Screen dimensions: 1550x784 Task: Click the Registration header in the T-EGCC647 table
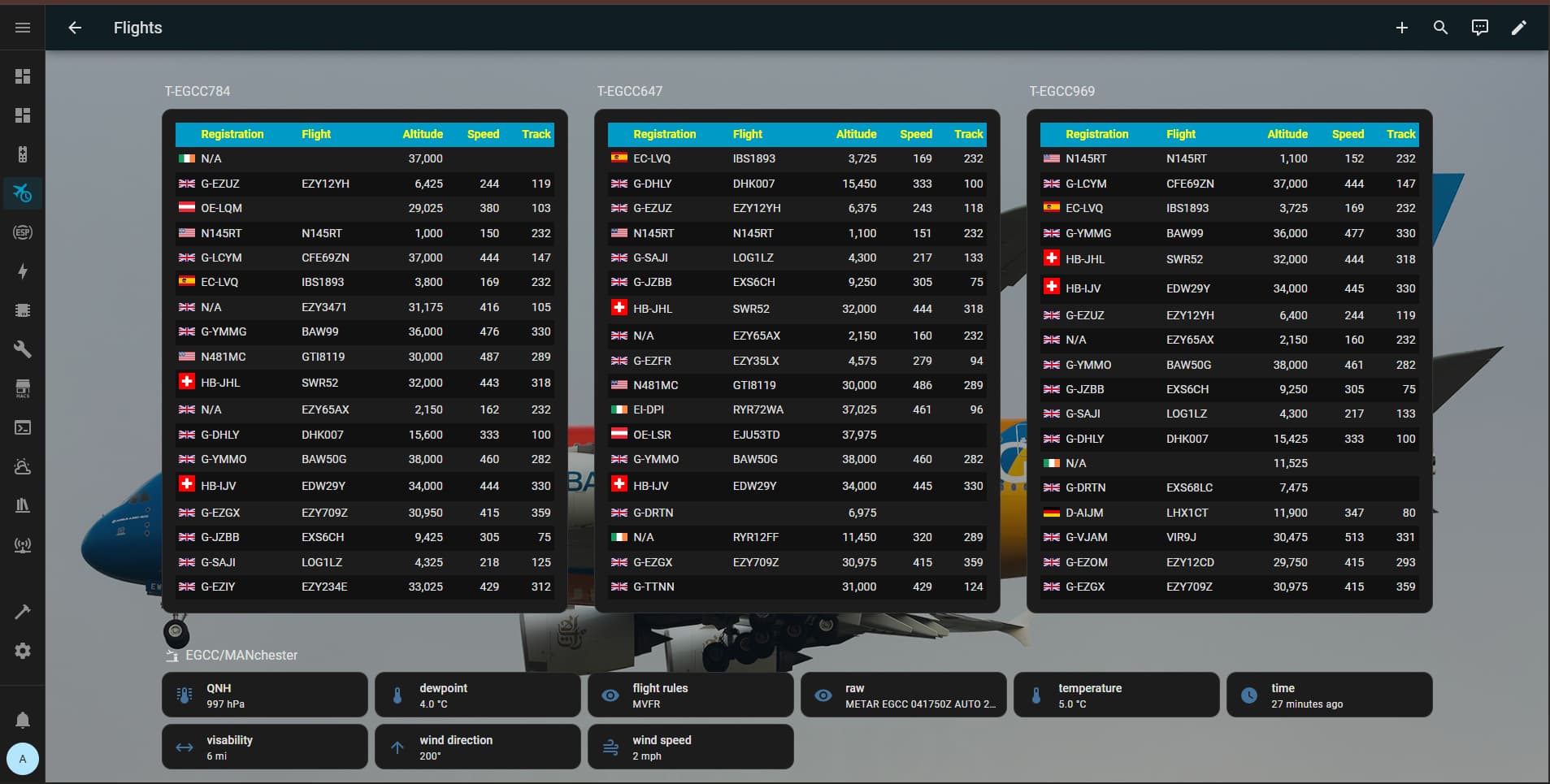click(665, 134)
